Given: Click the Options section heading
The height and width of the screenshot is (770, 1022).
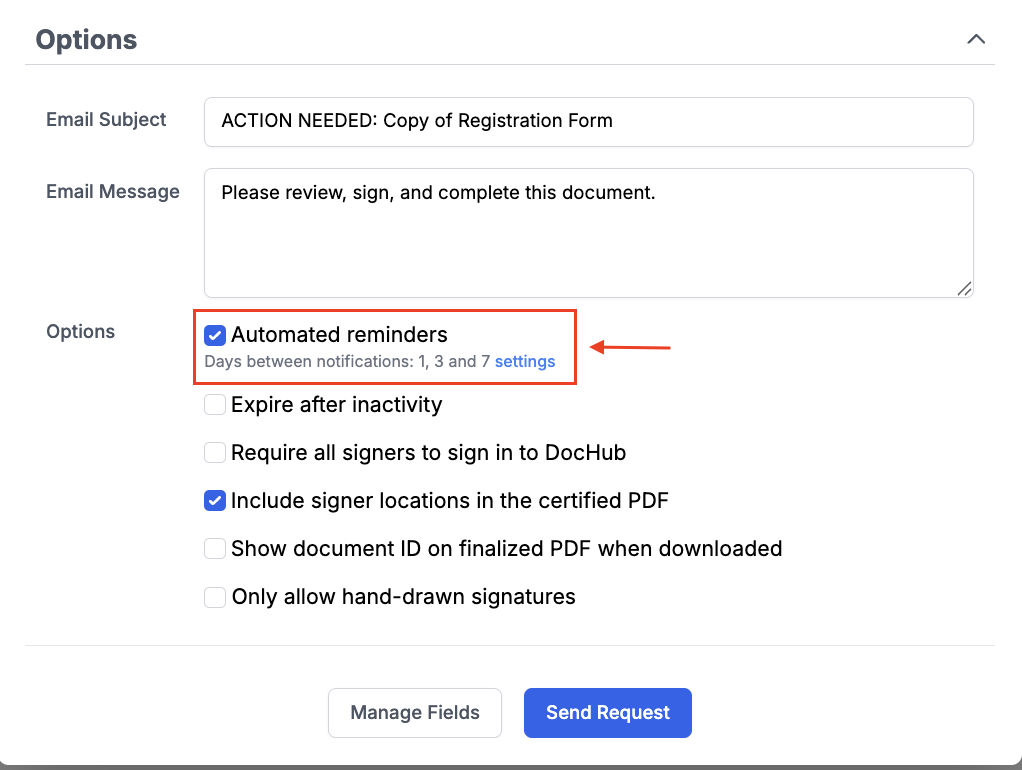Looking at the screenshot, I should pos(87,40).
